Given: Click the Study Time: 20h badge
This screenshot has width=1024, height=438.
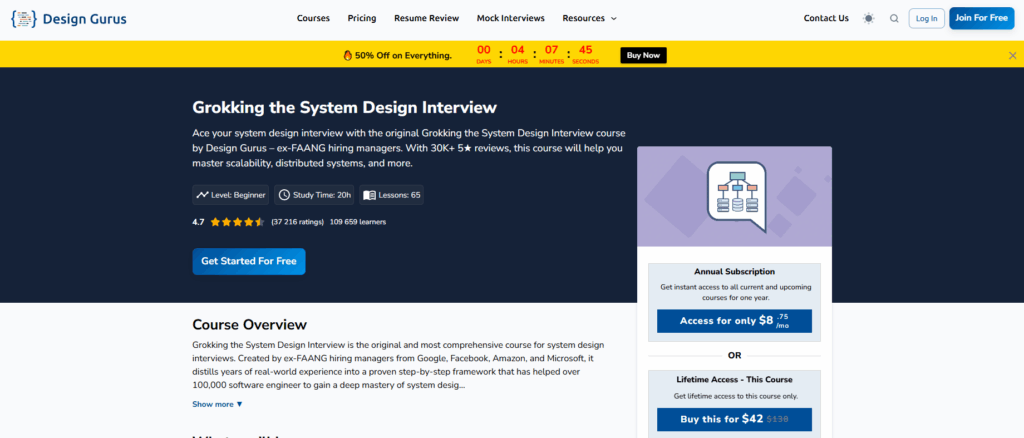Looking at the screenshot, I should tap(315, 195).
